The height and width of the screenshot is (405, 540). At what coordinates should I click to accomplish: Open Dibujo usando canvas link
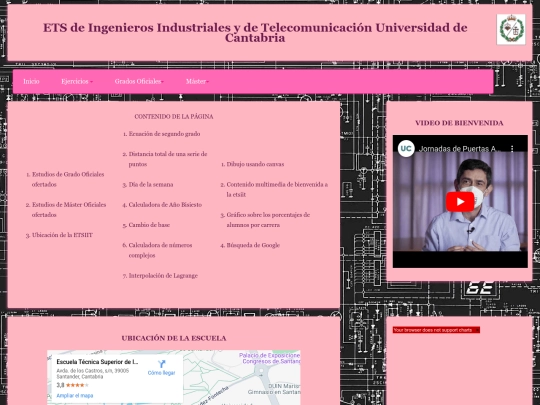tap(255, 164)
